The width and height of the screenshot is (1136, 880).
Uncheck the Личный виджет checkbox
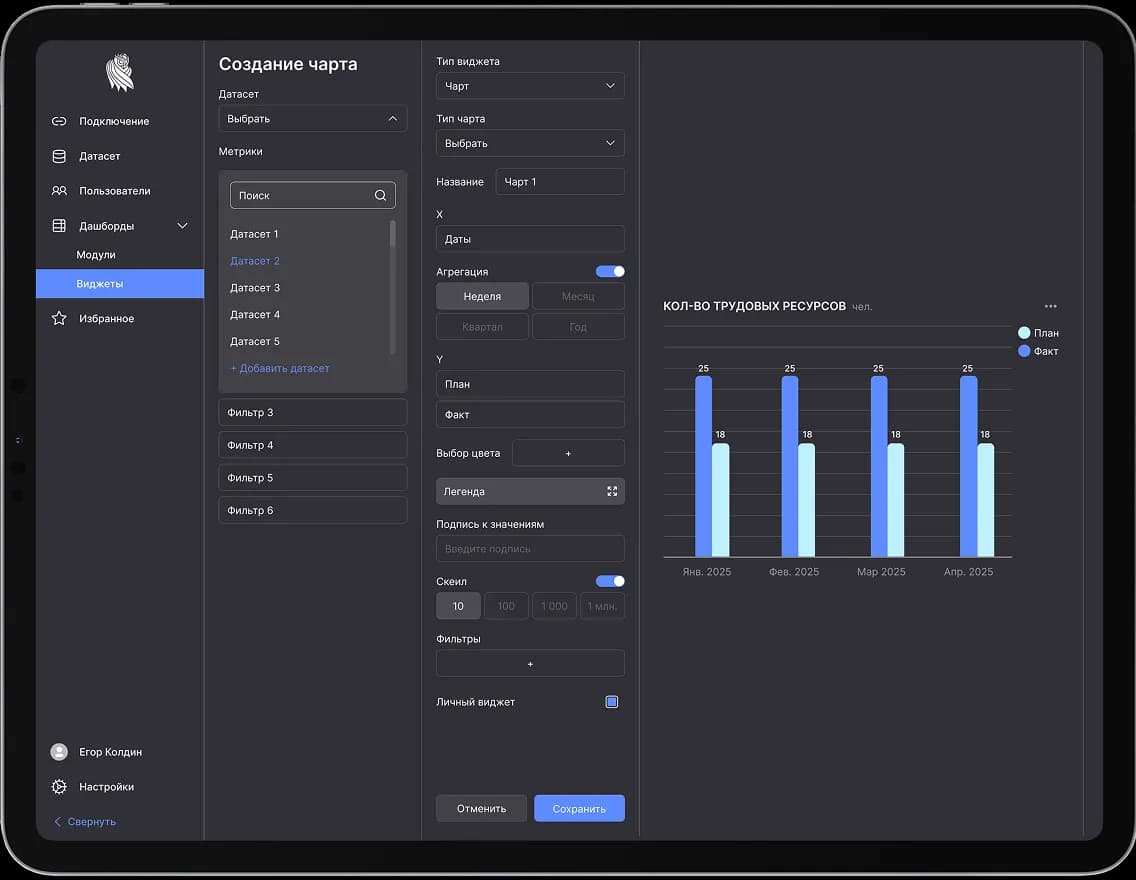[x=612, y=702]
